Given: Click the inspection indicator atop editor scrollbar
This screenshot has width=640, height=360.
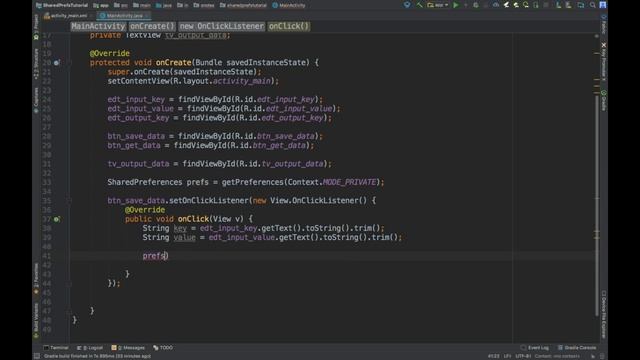Looking at the screenshot, I should 597,36.
